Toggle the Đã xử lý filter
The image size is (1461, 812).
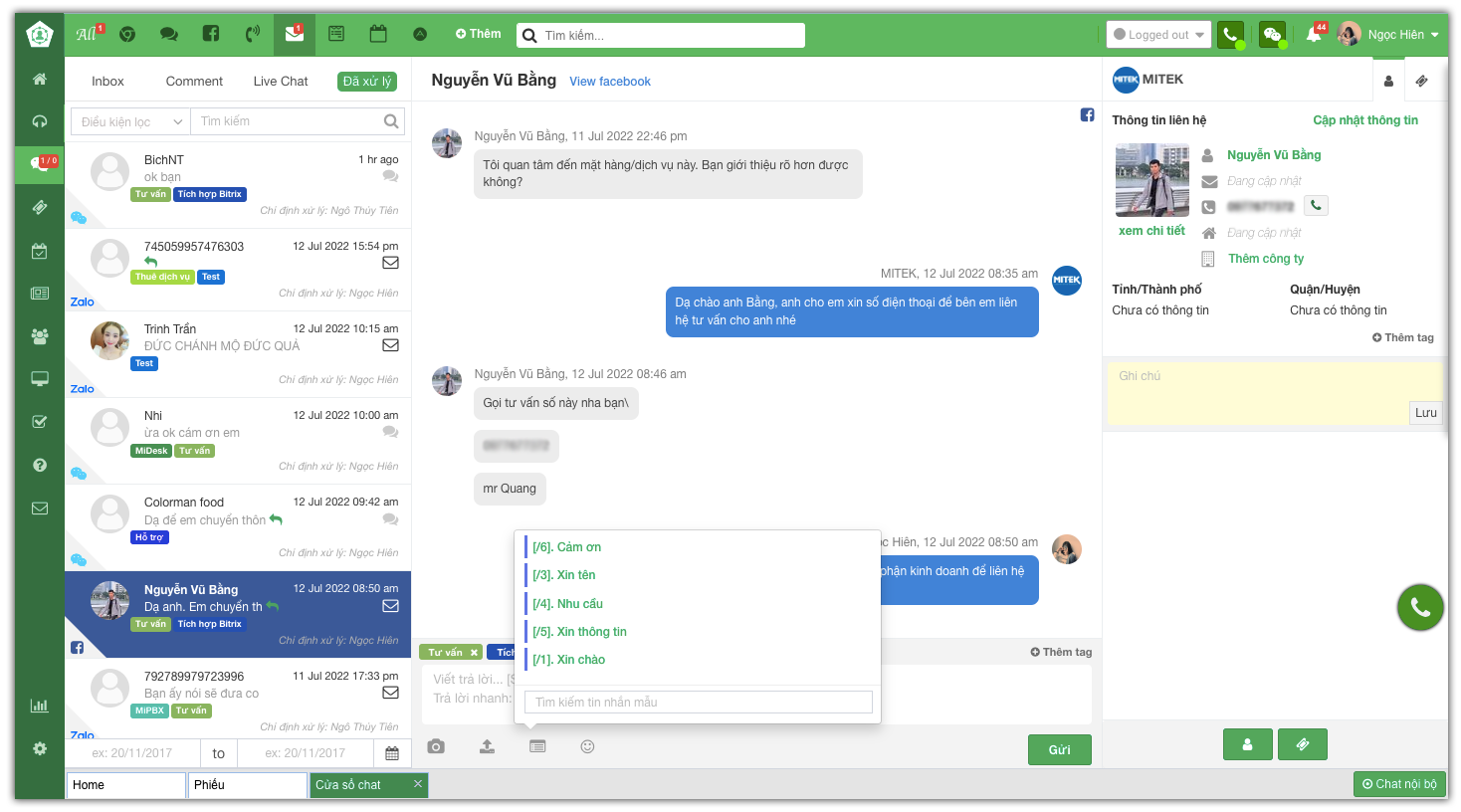(367, 82)
